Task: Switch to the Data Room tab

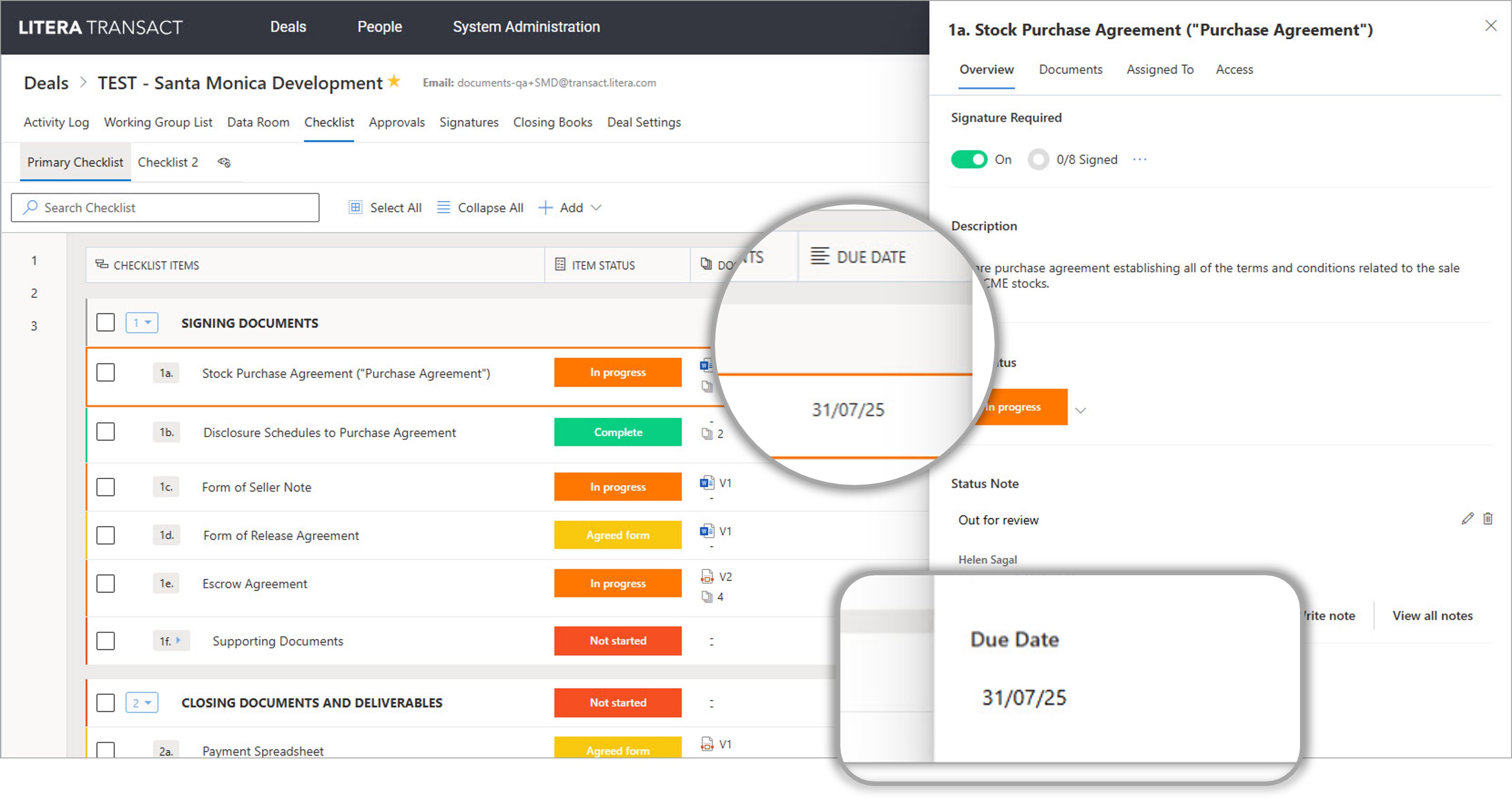Action: tap(258, 122)
